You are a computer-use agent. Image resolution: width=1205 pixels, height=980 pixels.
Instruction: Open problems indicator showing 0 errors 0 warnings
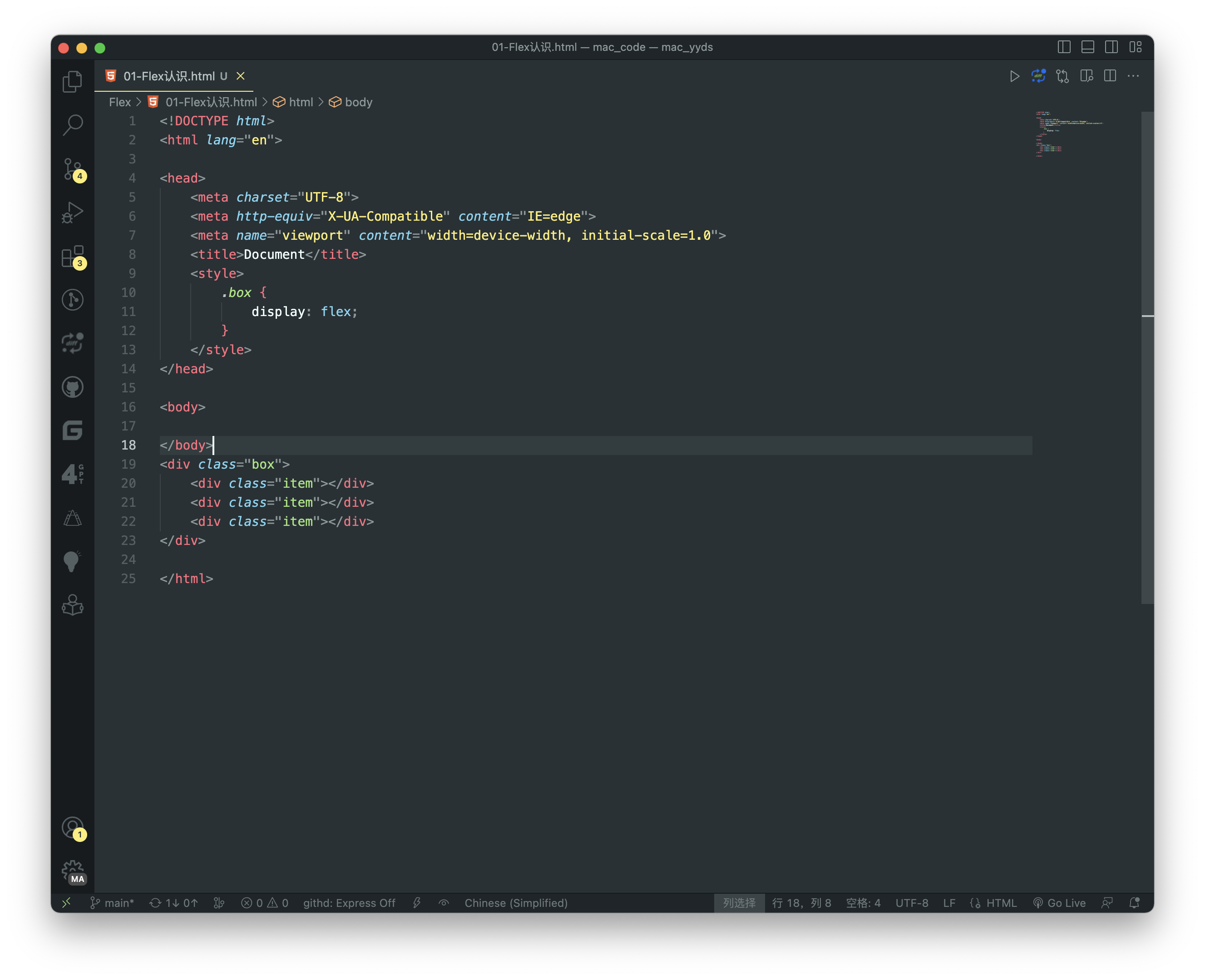click(x=265, y=903)
